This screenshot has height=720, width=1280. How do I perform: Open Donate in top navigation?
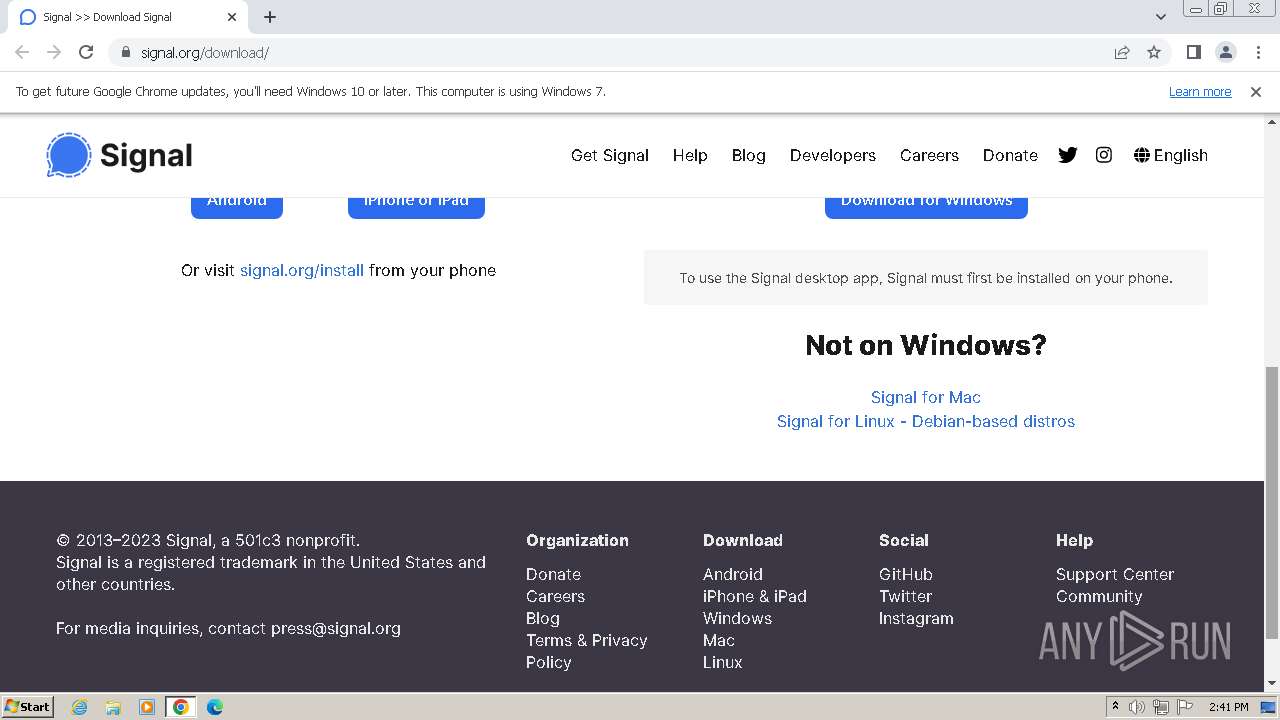pos(1010,155)
